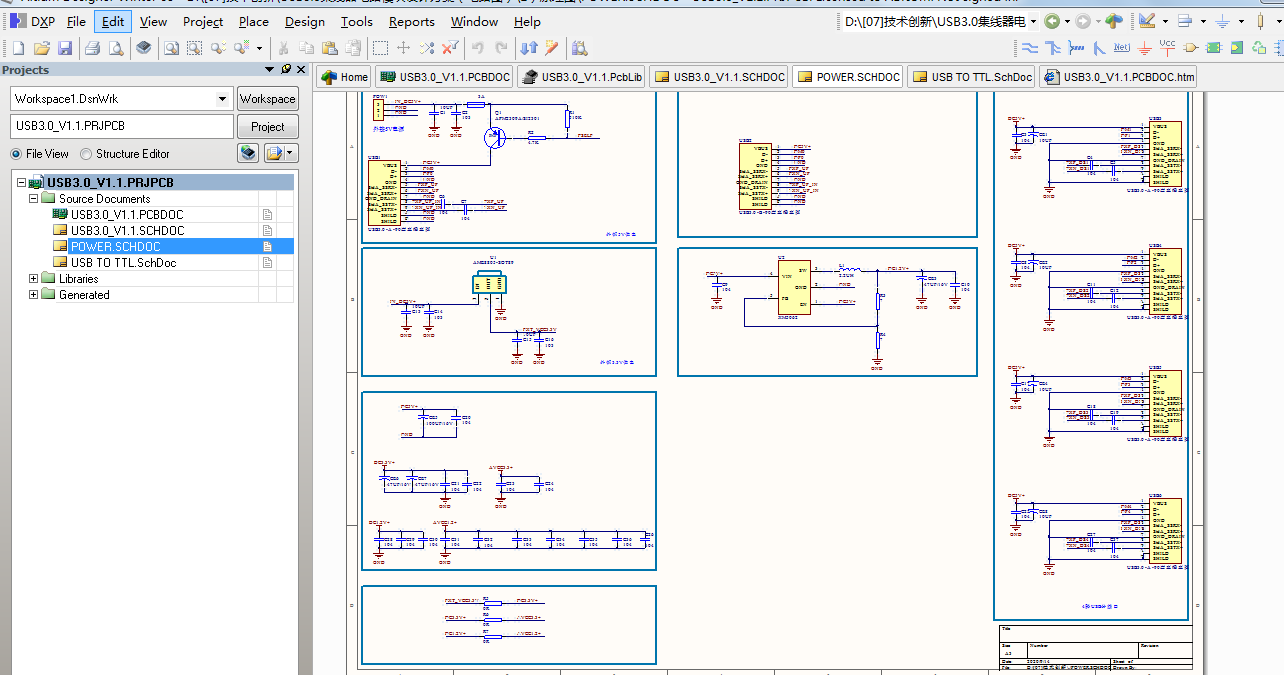Switch to the USB3.0_V1.1.PCBDOC tab
Viewport: 1284px width, 675px height.
click(444, 77)
